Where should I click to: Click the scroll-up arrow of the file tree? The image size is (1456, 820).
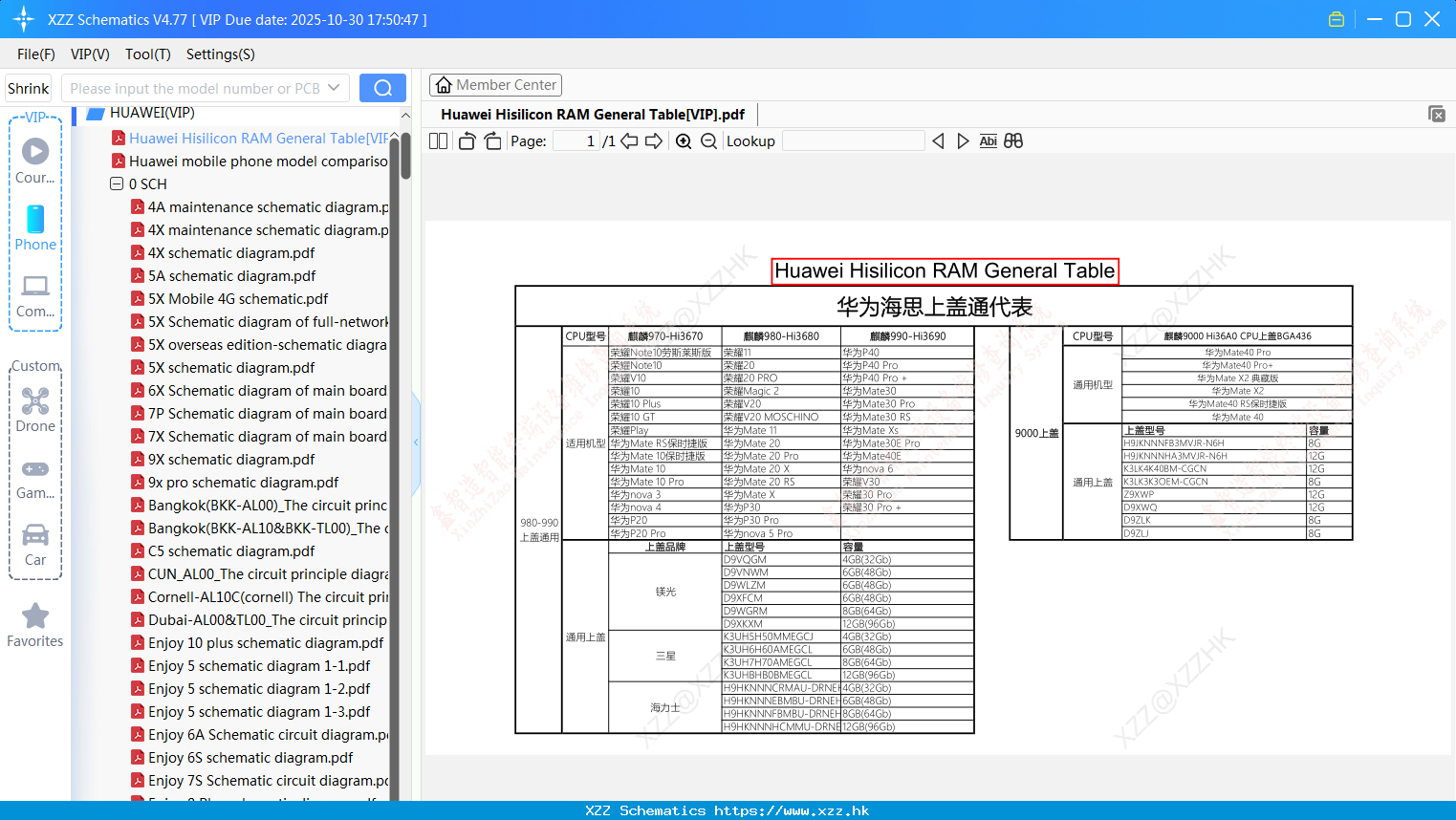click(x=405, y=115)
